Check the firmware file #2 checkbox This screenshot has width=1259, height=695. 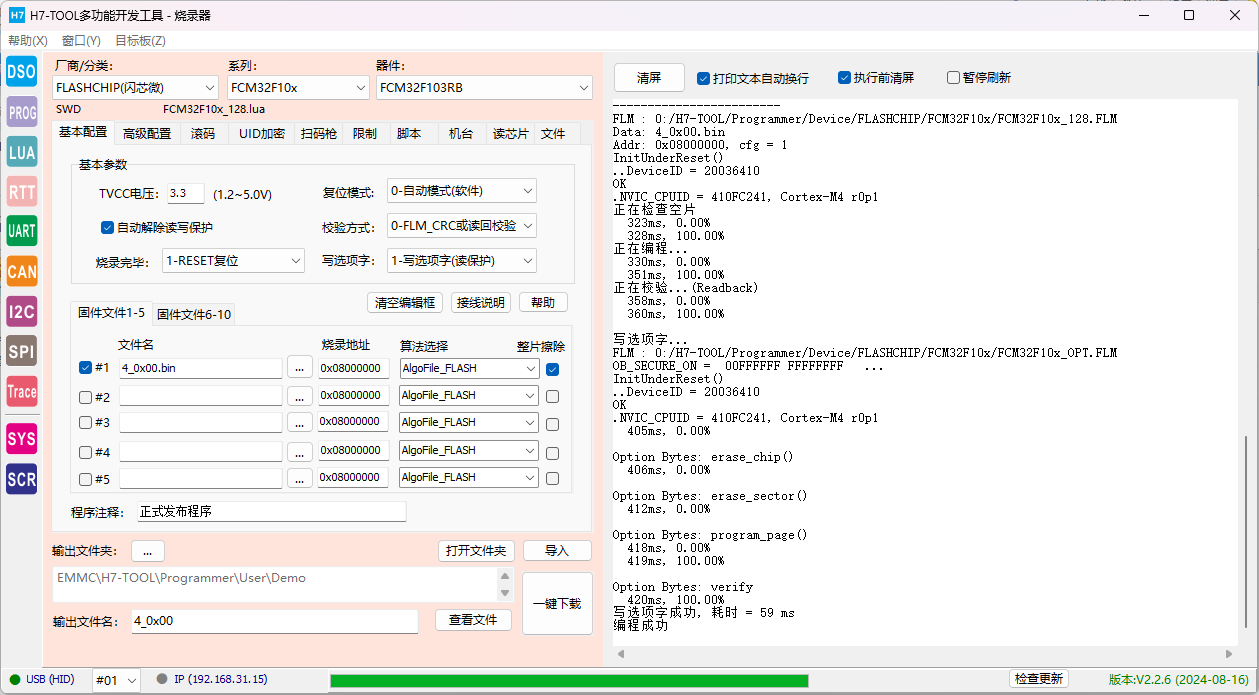click(x=85, y=396)
